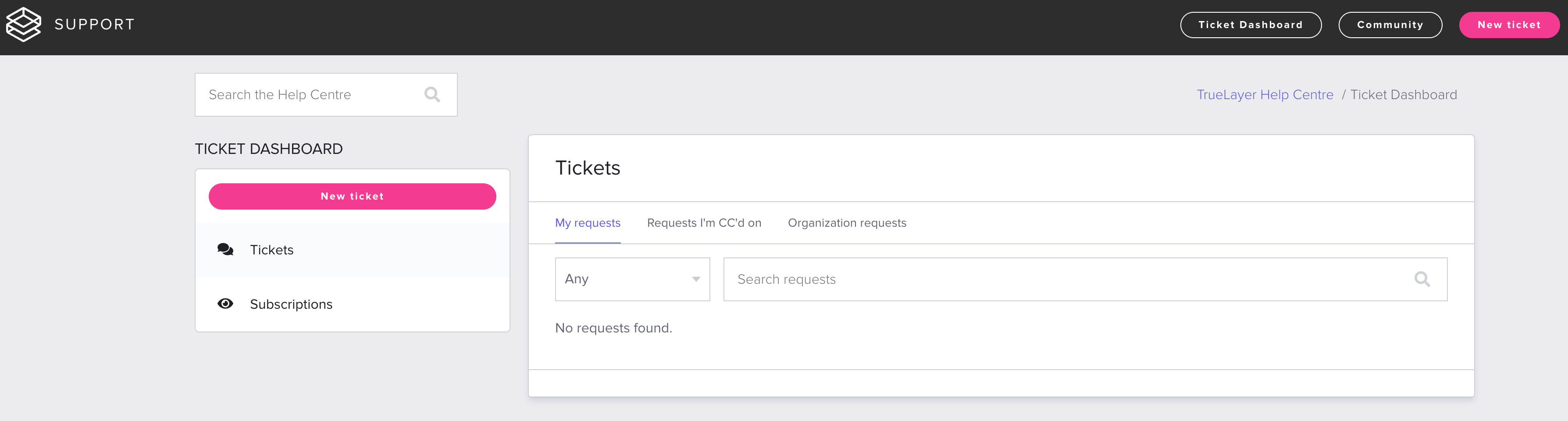
Task: Click the Ticket Dashboard breadcrumb text
Action: [x=1403, y=95]
